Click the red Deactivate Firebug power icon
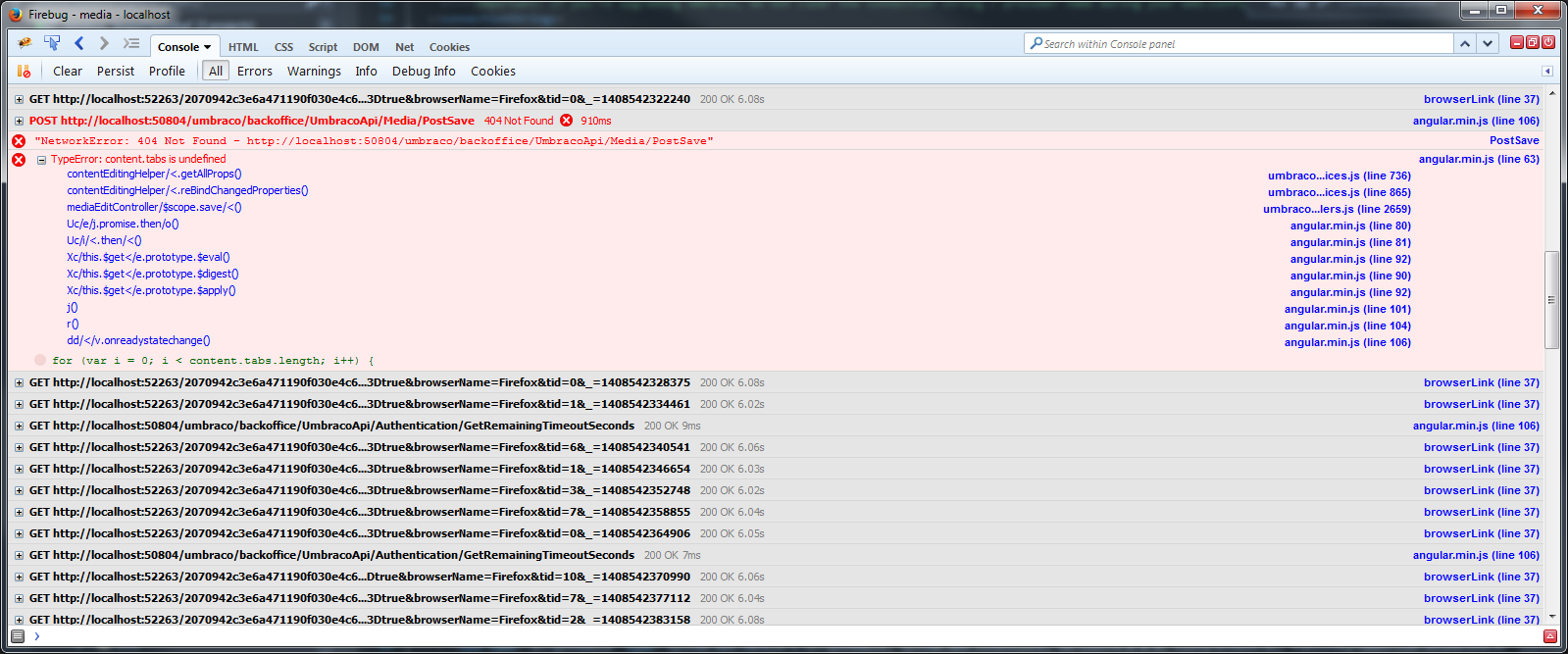 [1548, 42]
